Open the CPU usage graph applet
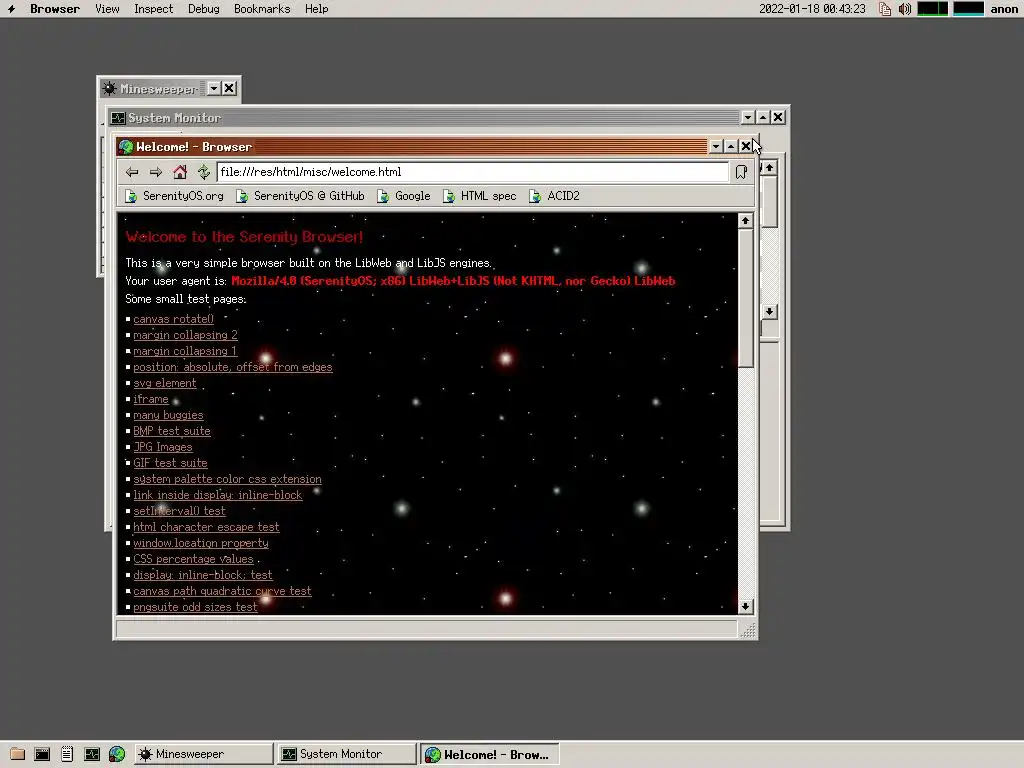Viewport: 1024px width, 768px height. click(933, 8)
